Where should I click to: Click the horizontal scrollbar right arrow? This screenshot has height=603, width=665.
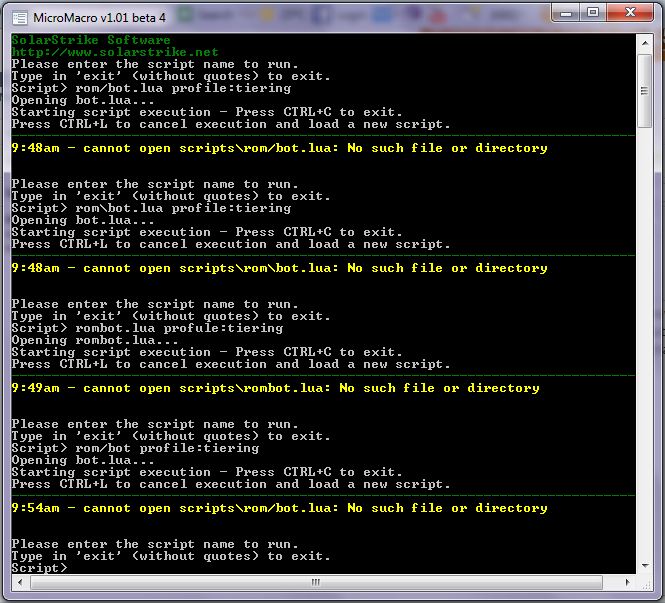coord(628,582)
